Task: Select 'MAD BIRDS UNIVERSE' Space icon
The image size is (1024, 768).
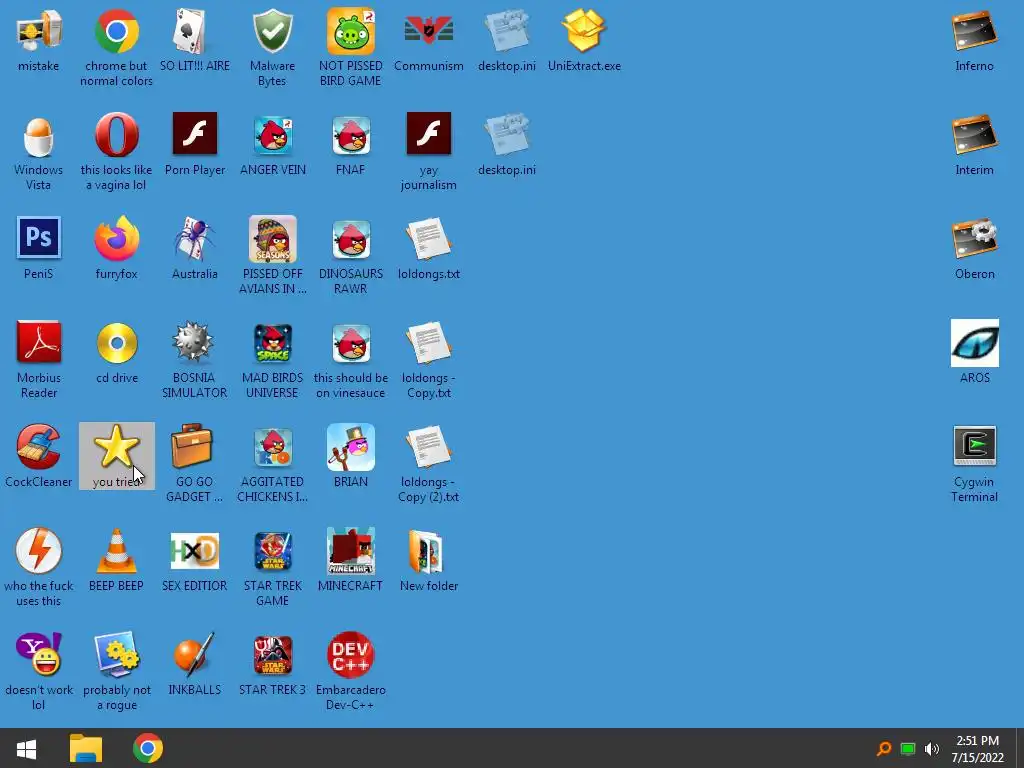Action: pyautogui.click(x=272, y=343)
